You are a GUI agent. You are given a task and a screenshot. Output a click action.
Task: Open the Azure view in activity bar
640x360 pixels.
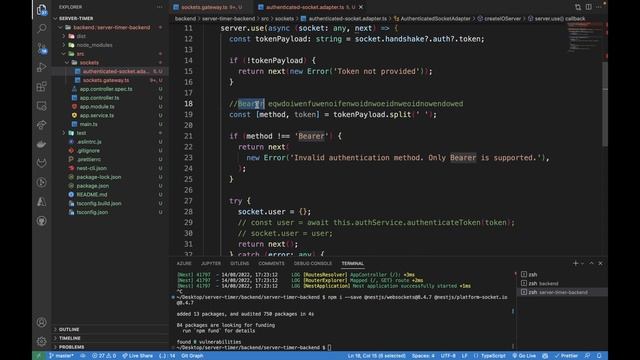[x=42, y=202]
